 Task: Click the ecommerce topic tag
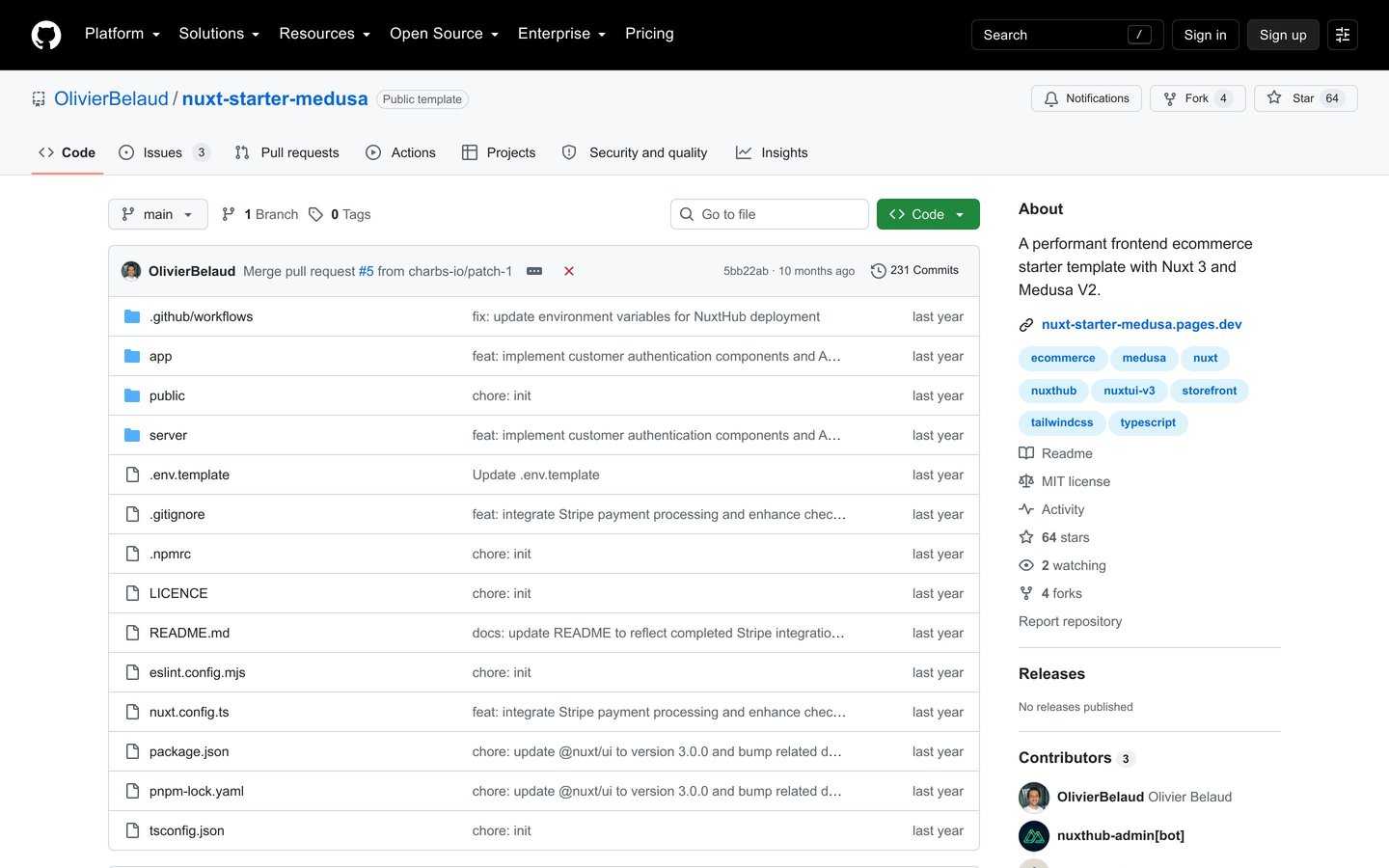pos(1063,358)
